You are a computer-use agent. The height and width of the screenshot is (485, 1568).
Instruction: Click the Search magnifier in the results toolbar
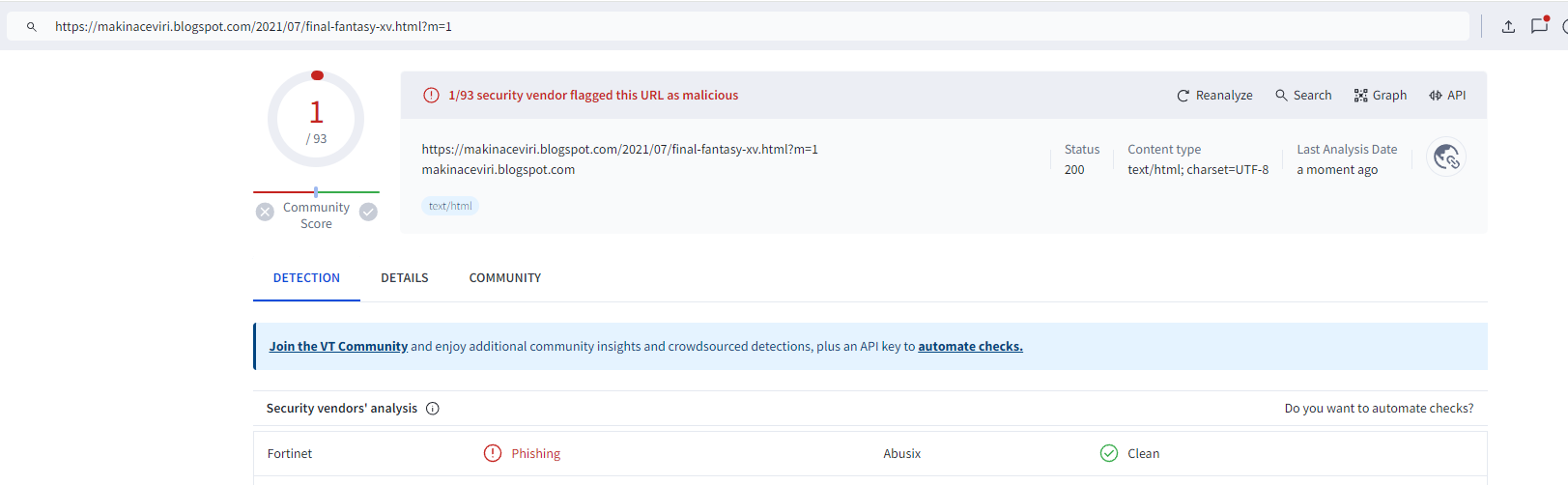point(1281,95)
